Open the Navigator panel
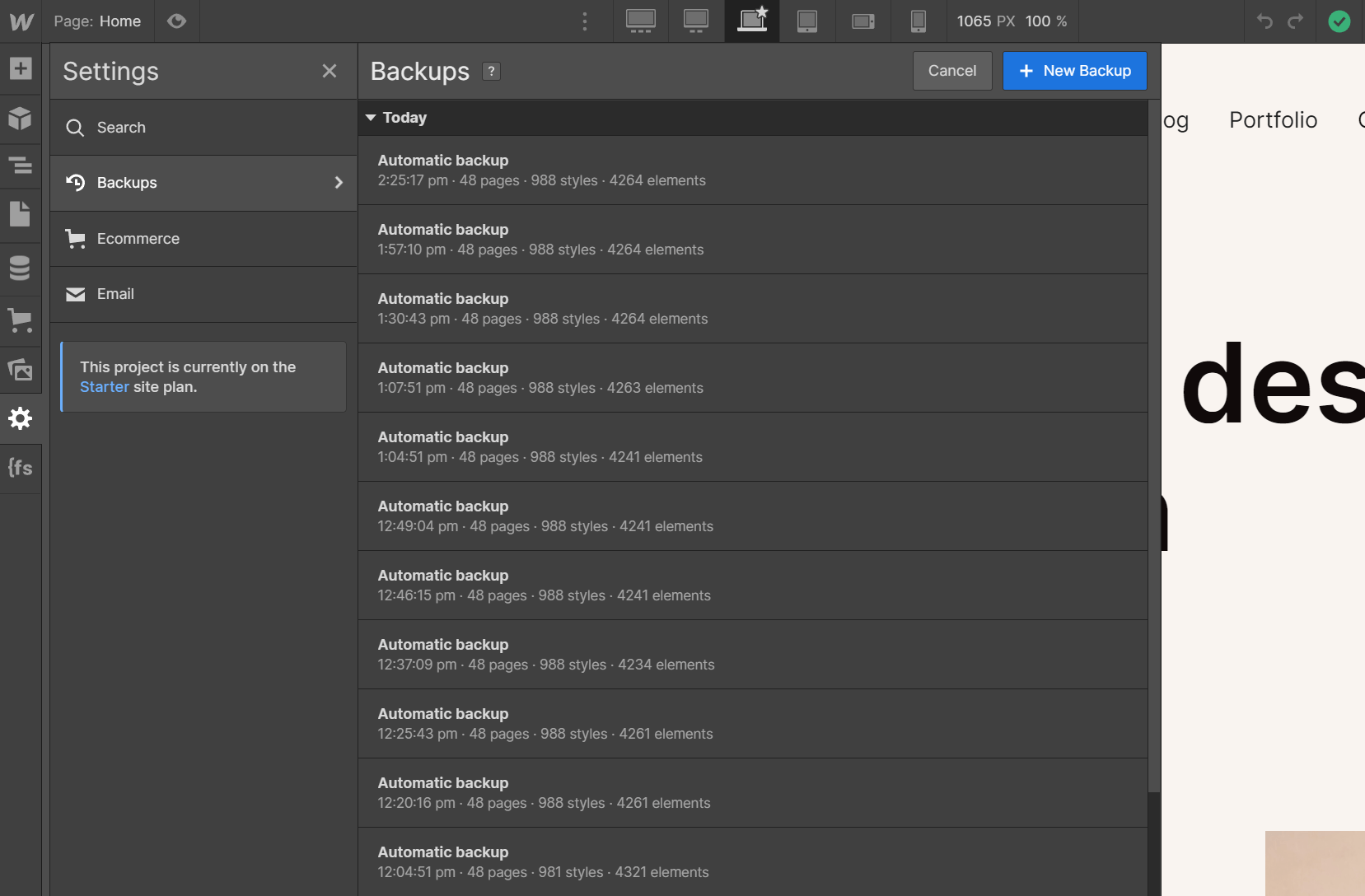The image size is (1365, 896). coord(21,166)
